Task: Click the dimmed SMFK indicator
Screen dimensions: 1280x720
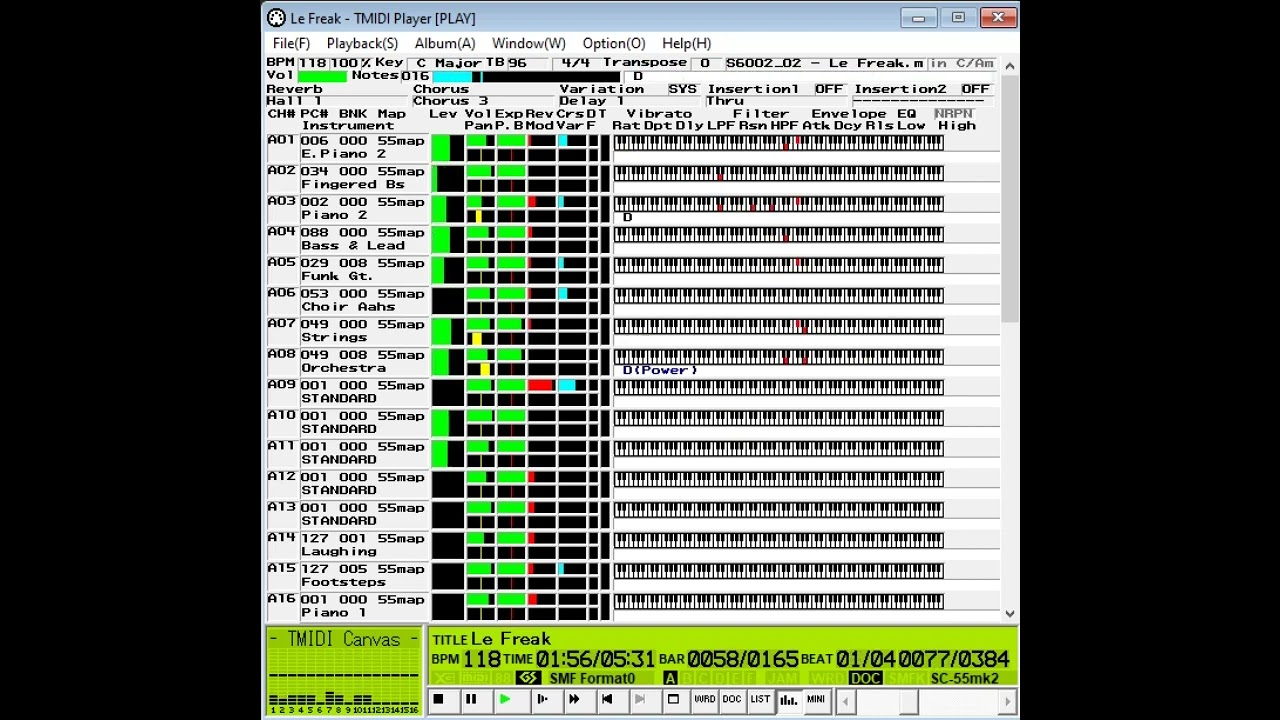Action: click(906, 678)
